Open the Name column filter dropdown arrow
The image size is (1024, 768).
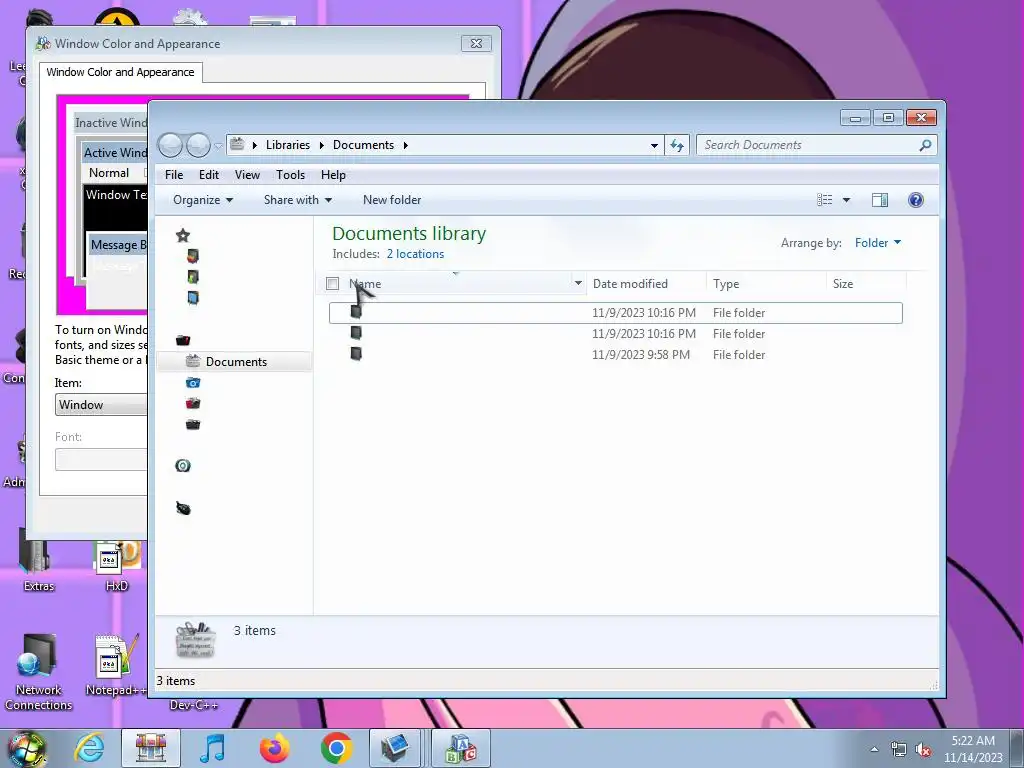[x=578, y=283]
